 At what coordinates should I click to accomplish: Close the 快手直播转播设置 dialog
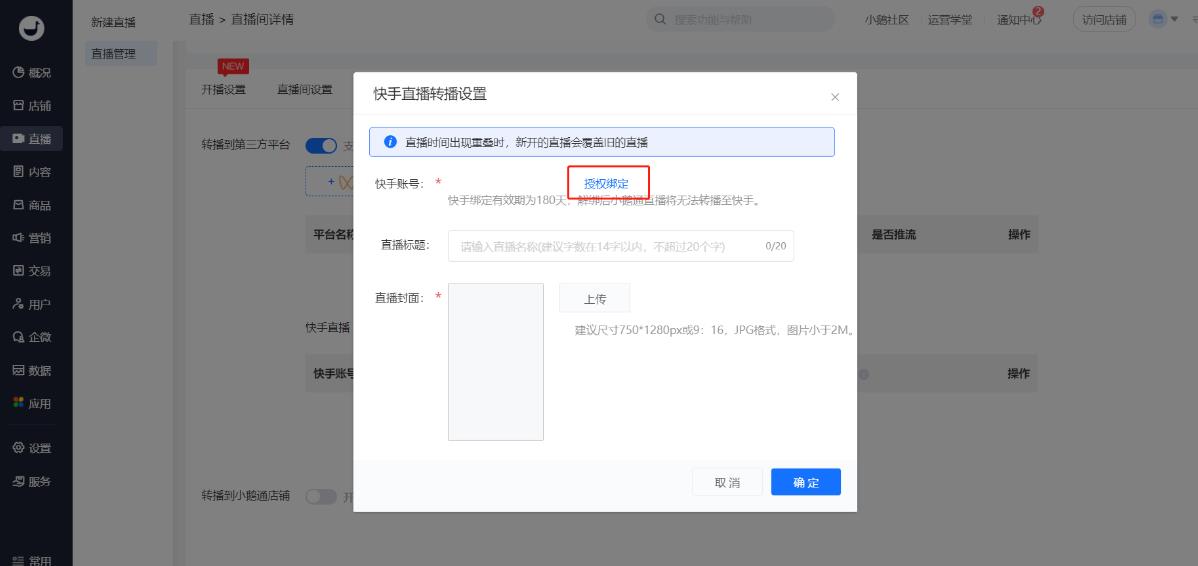tap(835, 97)
